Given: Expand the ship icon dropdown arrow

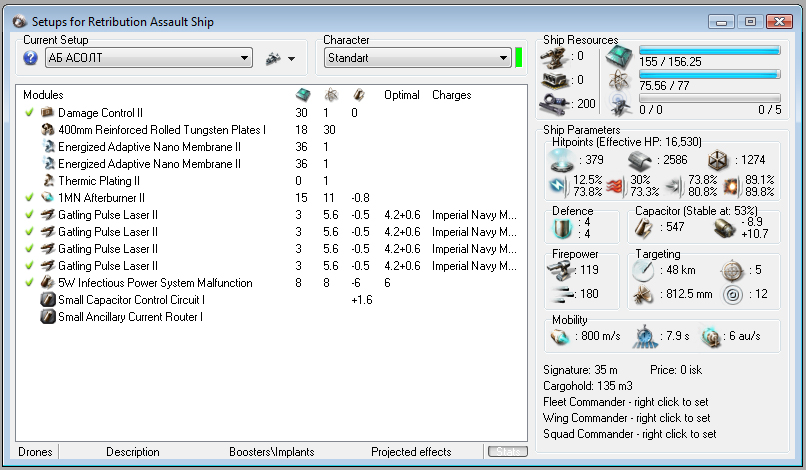Looking at the screenshot, I should pos(291,59).
